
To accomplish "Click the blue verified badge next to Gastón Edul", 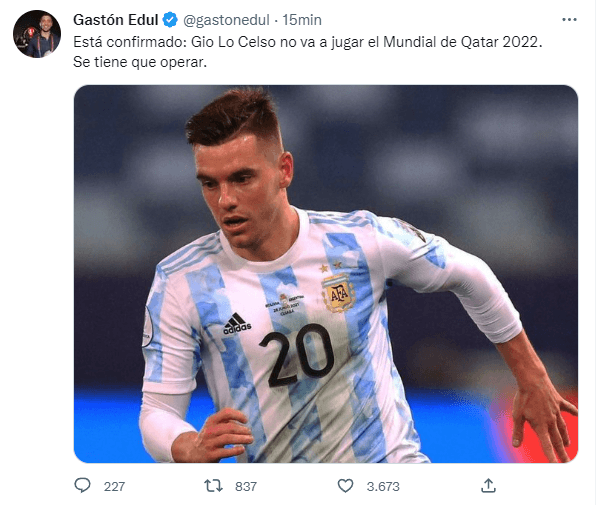I will (170, 20).
